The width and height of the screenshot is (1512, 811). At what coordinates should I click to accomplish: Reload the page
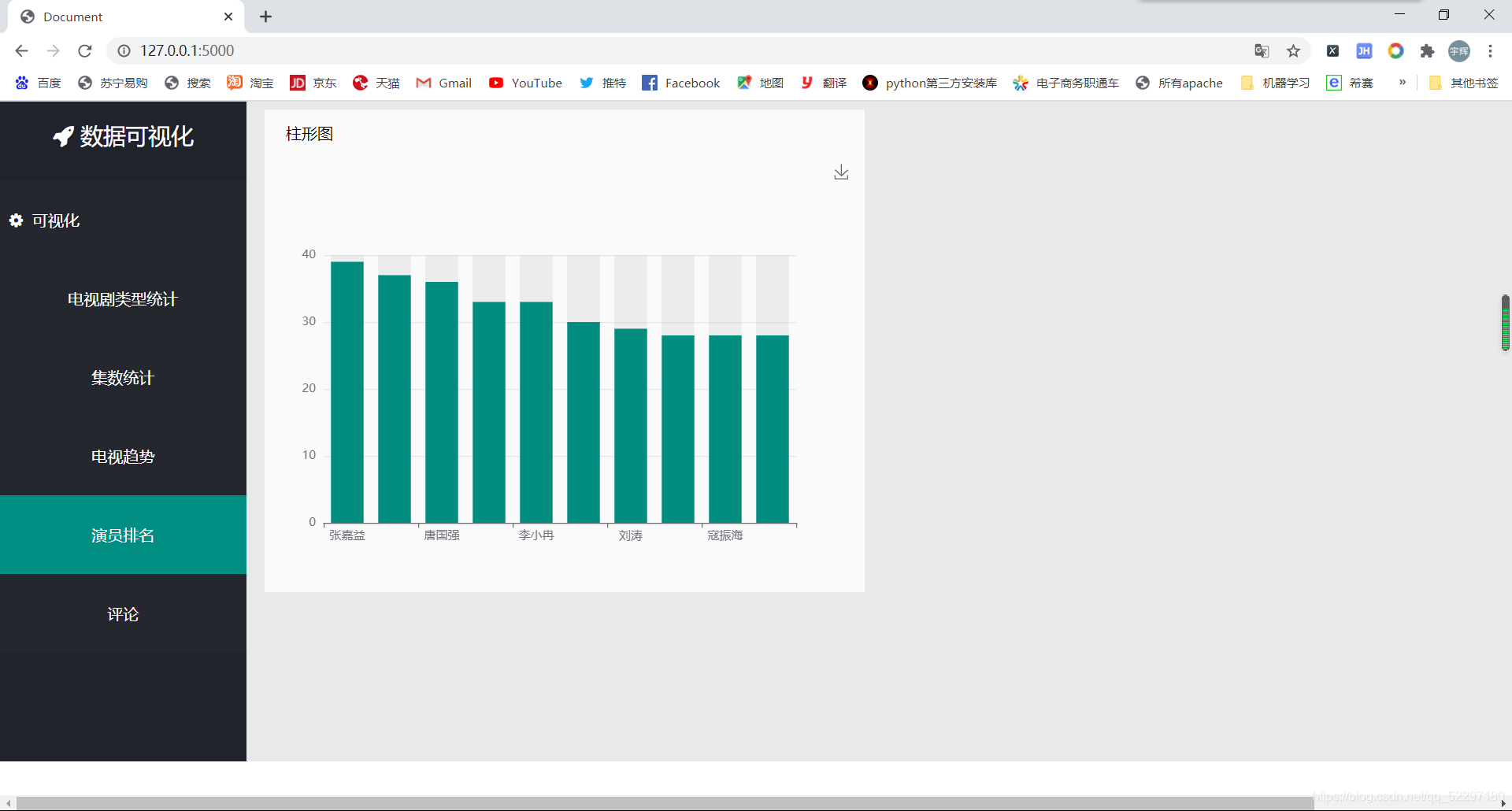pos(85,50)
